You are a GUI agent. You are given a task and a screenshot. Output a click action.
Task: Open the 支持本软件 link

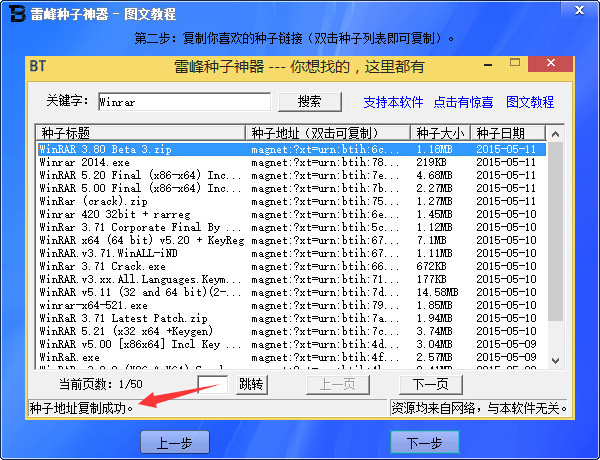pyautogui.click(x=393, y=102)
